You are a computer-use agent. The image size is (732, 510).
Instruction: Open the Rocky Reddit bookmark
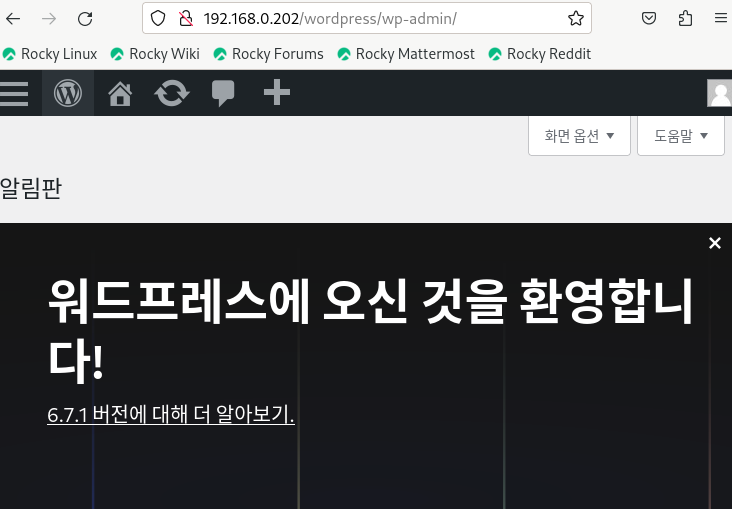pyautogui.click(x=540, y=54)
